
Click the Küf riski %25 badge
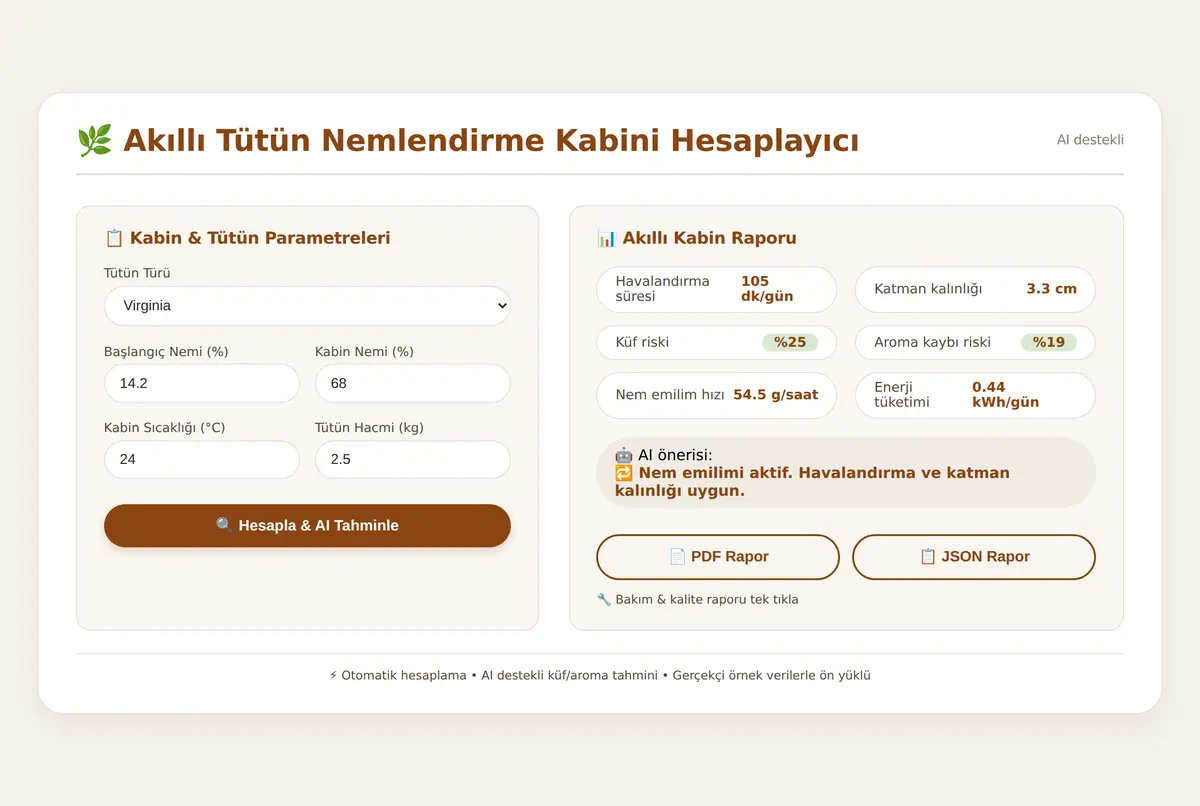coord(790,343)
